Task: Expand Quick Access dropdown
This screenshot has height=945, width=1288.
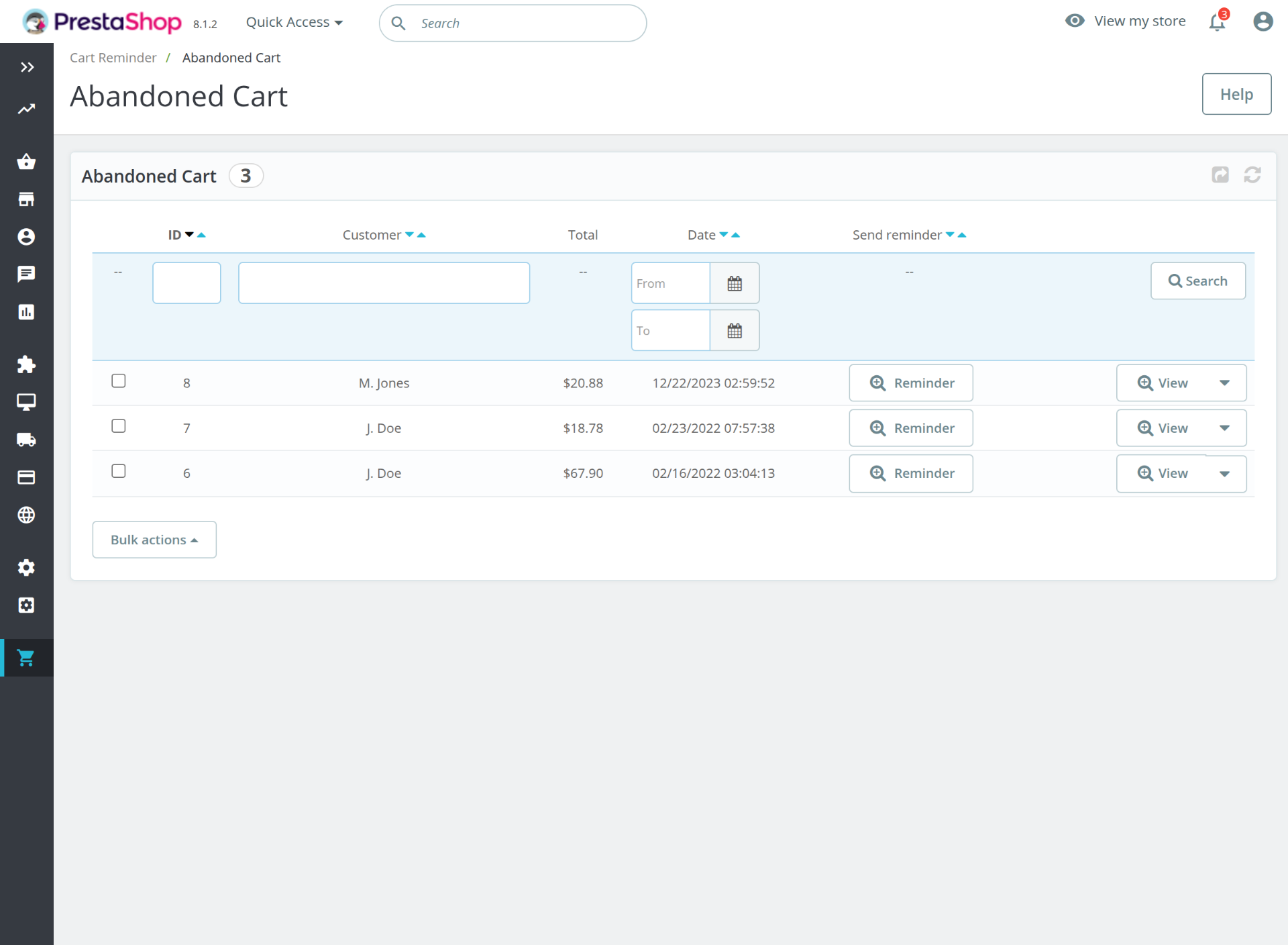Action: 294,22
